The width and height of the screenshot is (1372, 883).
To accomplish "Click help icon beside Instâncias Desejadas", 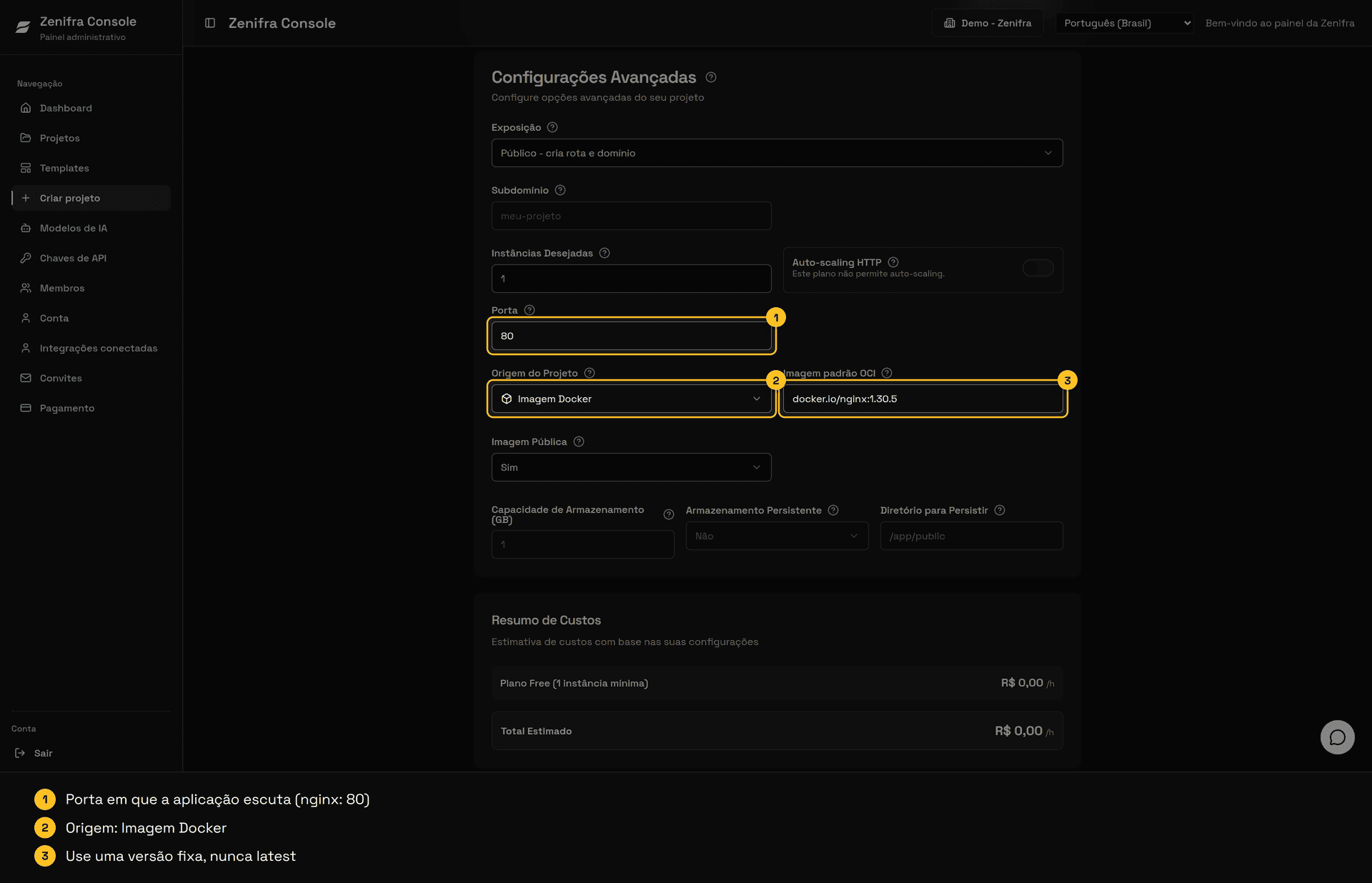I will coord(605,253).
